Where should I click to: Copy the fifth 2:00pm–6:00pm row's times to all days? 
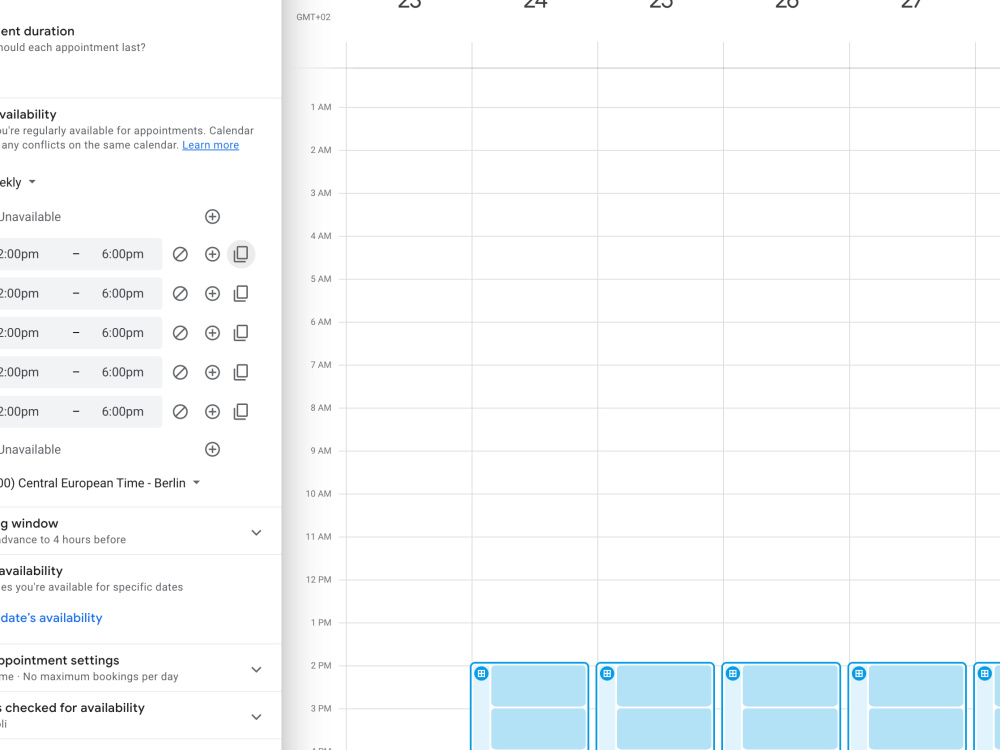pyautogui.click(x=241, y=411)
